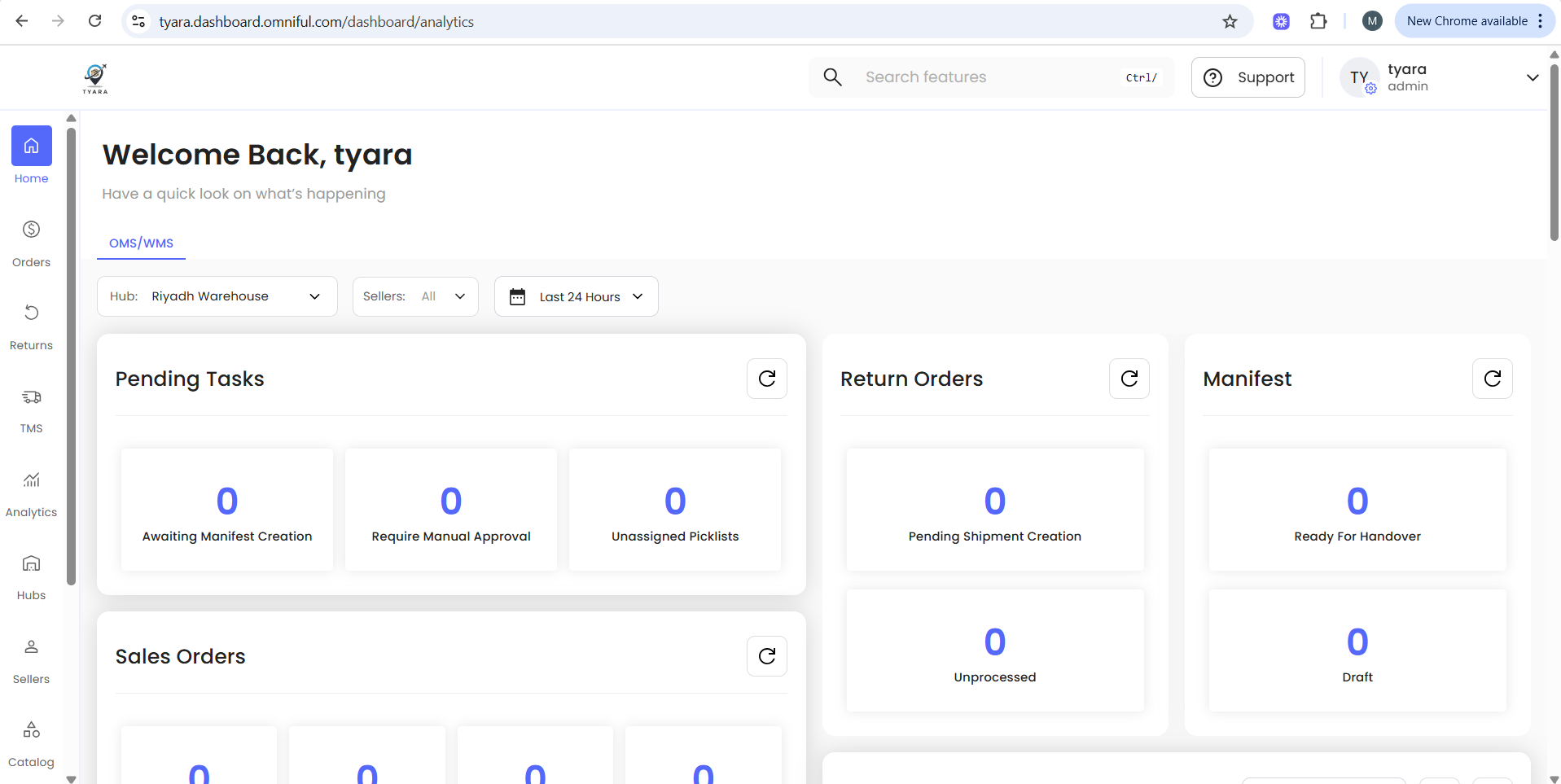Open Orders in the sidebar
The width and height of the screenshot is (1561, 784).
pos(31,243)
